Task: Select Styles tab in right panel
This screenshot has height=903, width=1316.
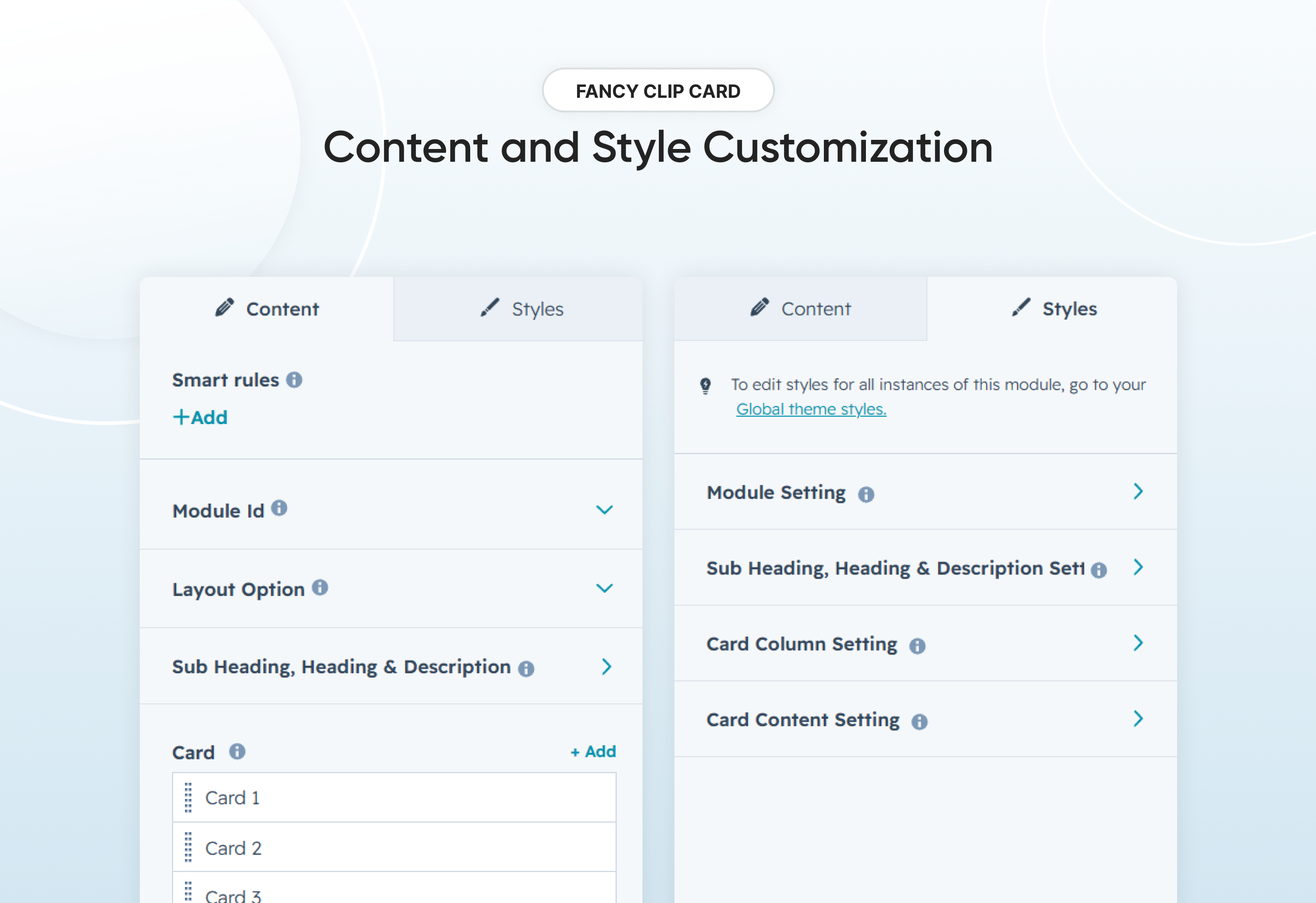Action: tap(1052, 309)
